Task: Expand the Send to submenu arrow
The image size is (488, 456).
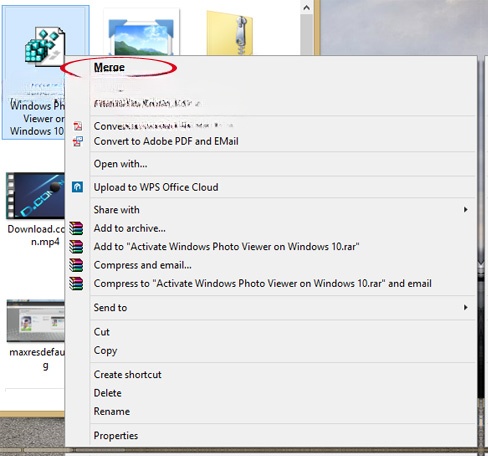Action: (466, 307)
